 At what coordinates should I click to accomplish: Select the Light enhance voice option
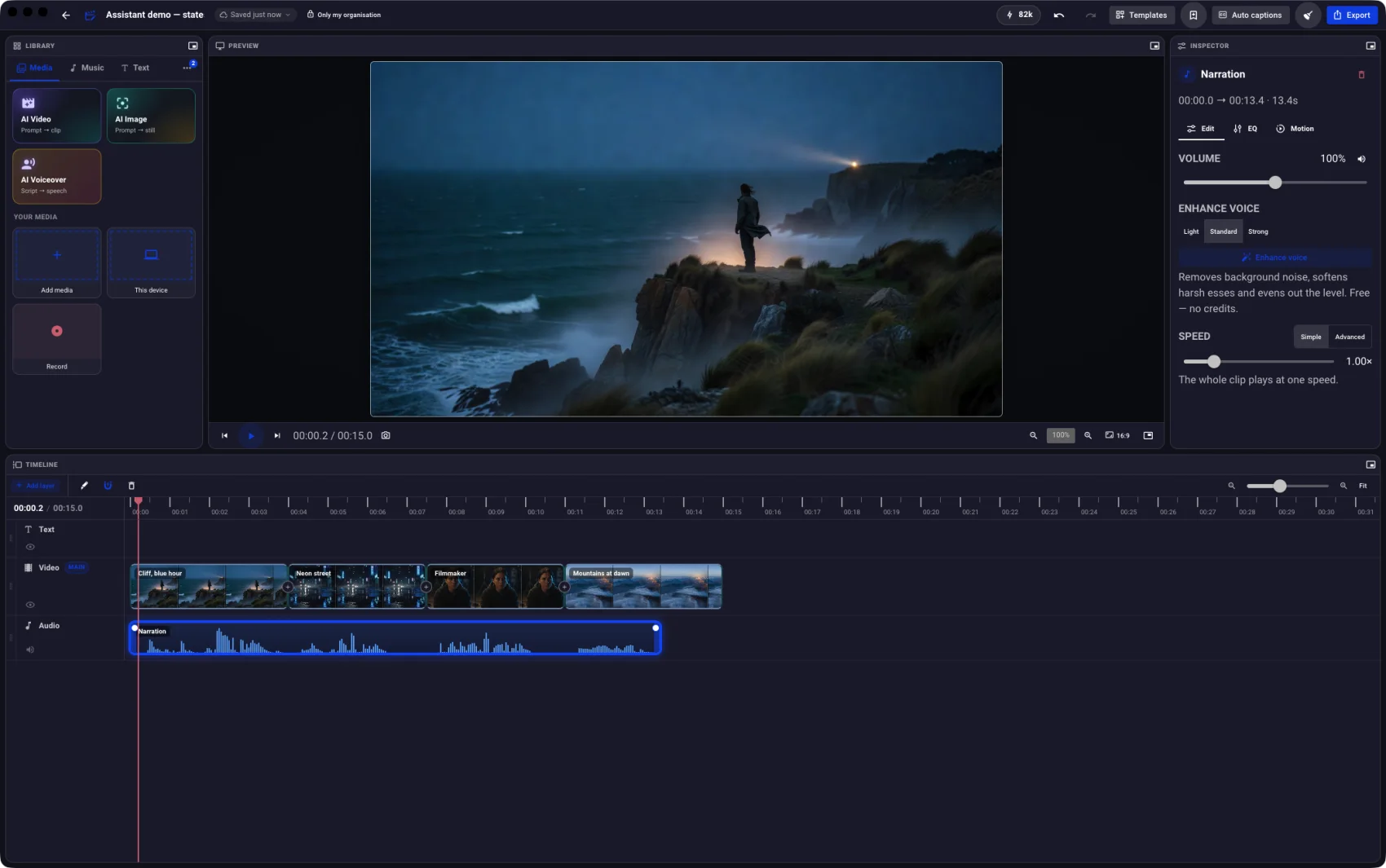[x=1191, y=231]
